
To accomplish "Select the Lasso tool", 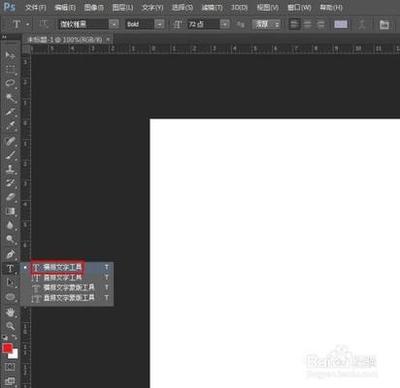I will 10,83.
